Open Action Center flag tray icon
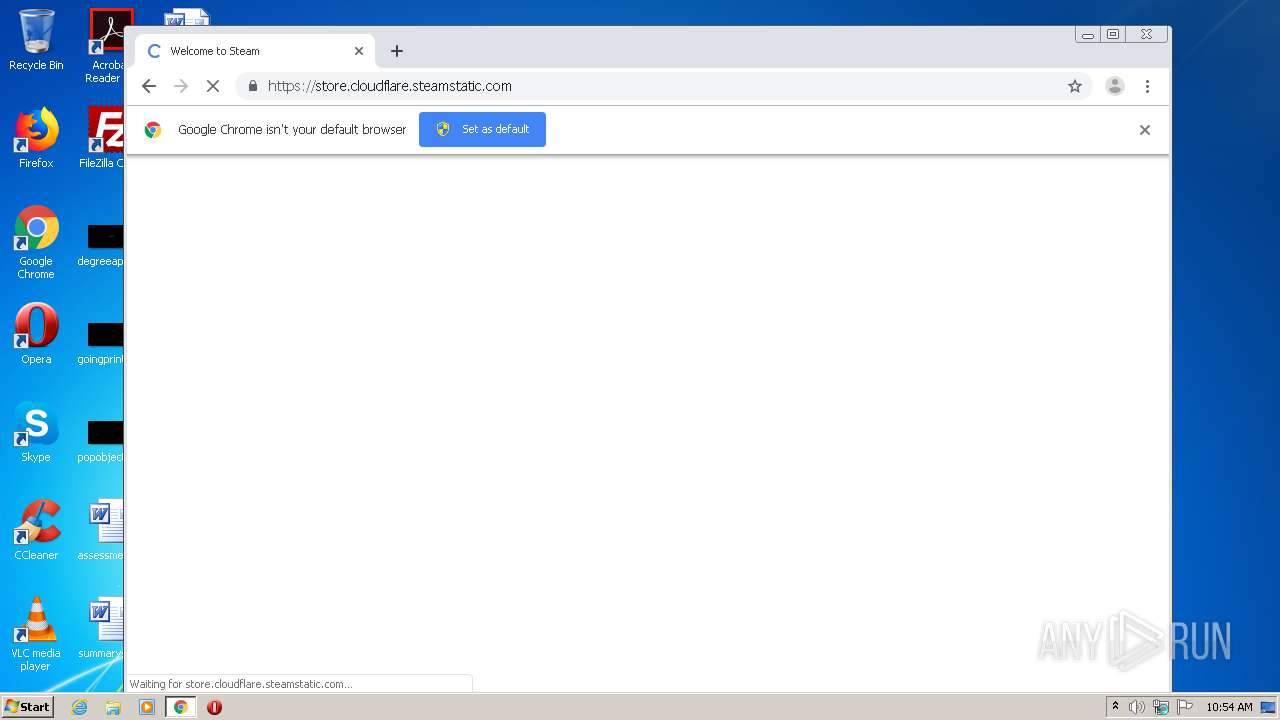 pos(1185,707)
